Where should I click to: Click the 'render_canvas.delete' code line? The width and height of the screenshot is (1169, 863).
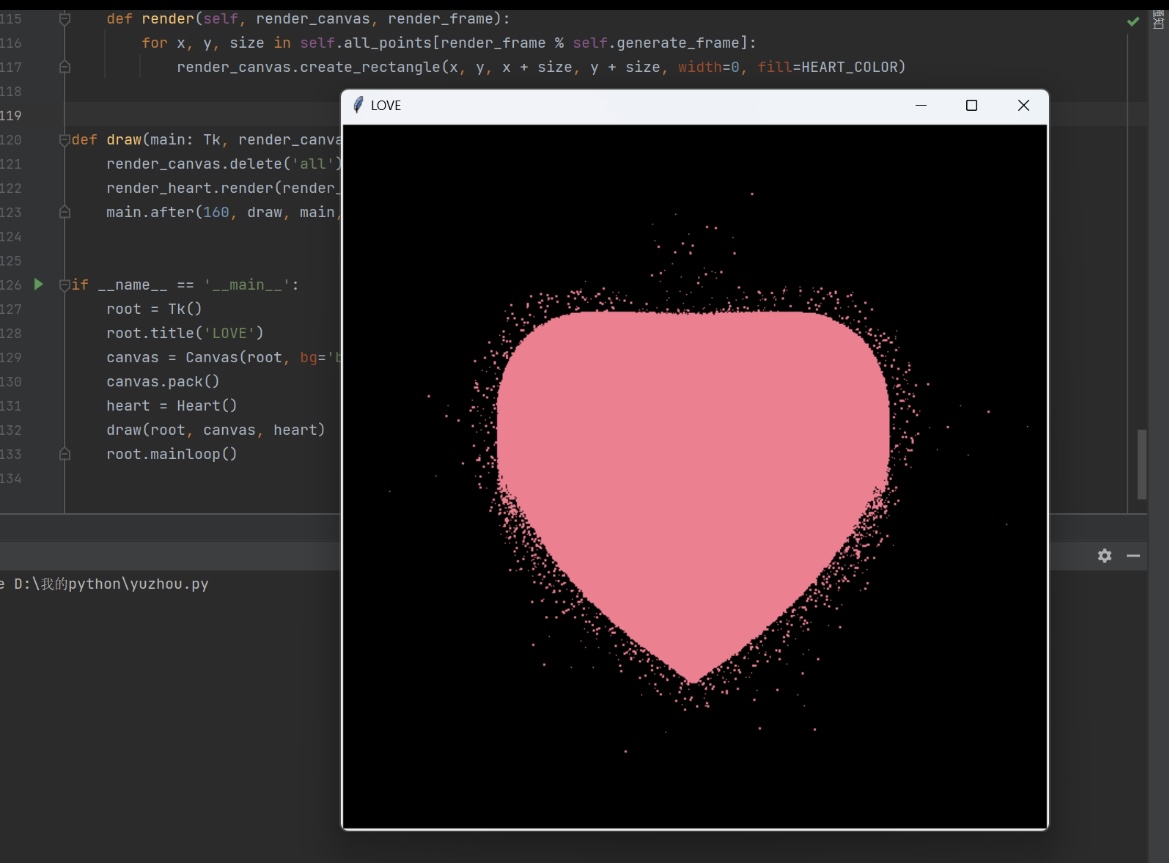[x=224, y=164]
